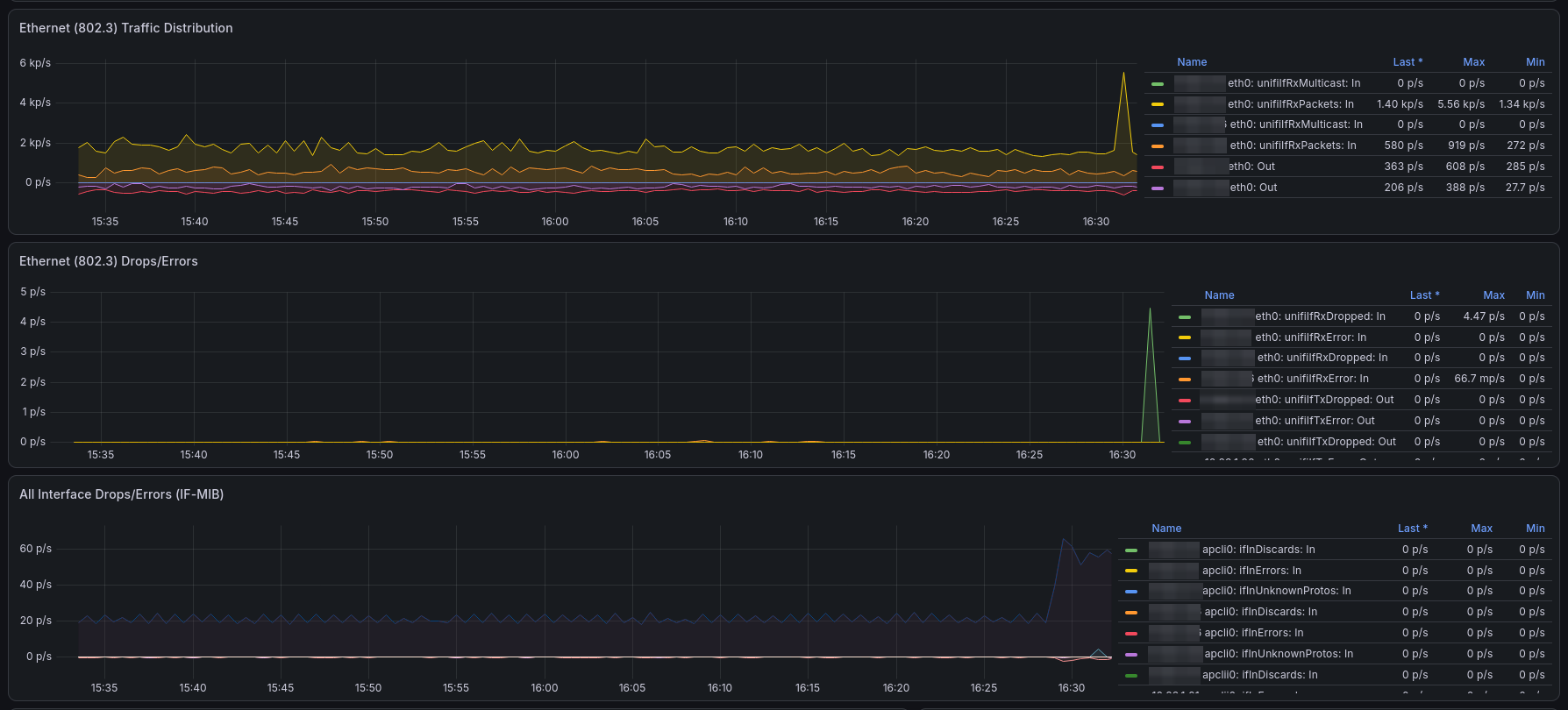Click dark green swatch of unifiIfTxDropped: Out

pyautogui.click(x=1185, y=443)
